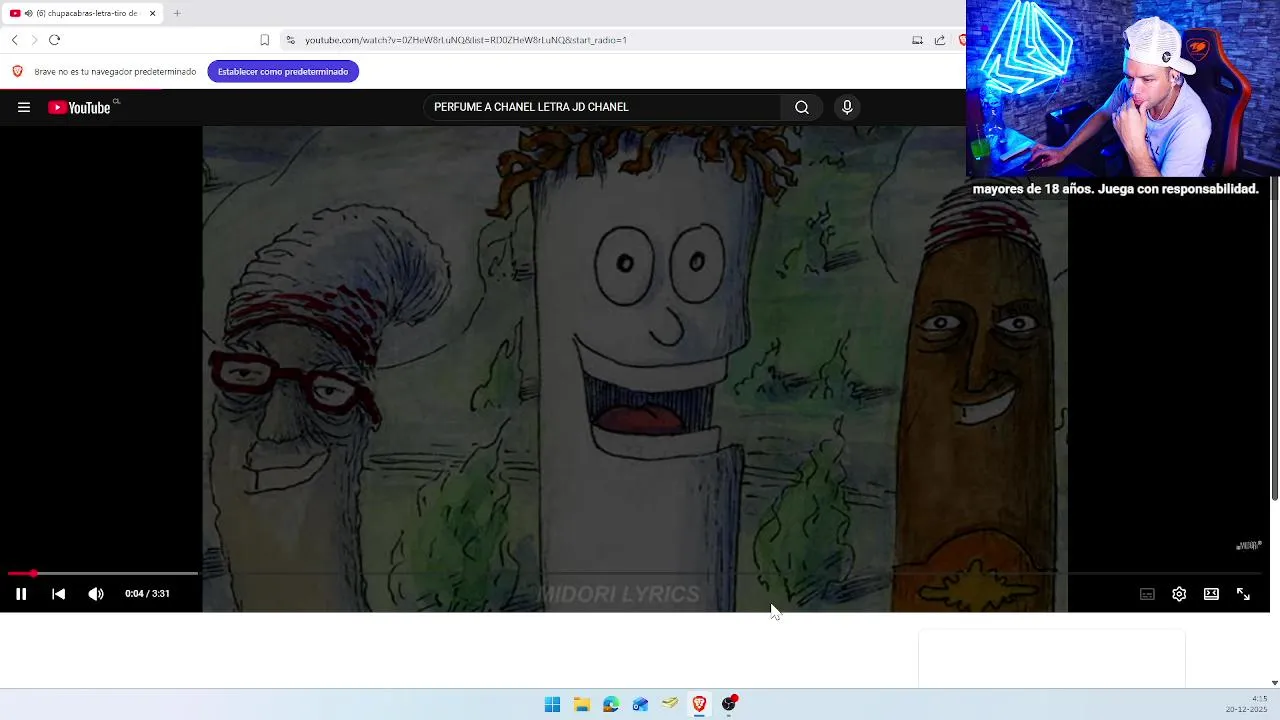Toggle subtitles/closed captions button
This screenshot has width=1280, height=720.
(x=1147, y=594)
